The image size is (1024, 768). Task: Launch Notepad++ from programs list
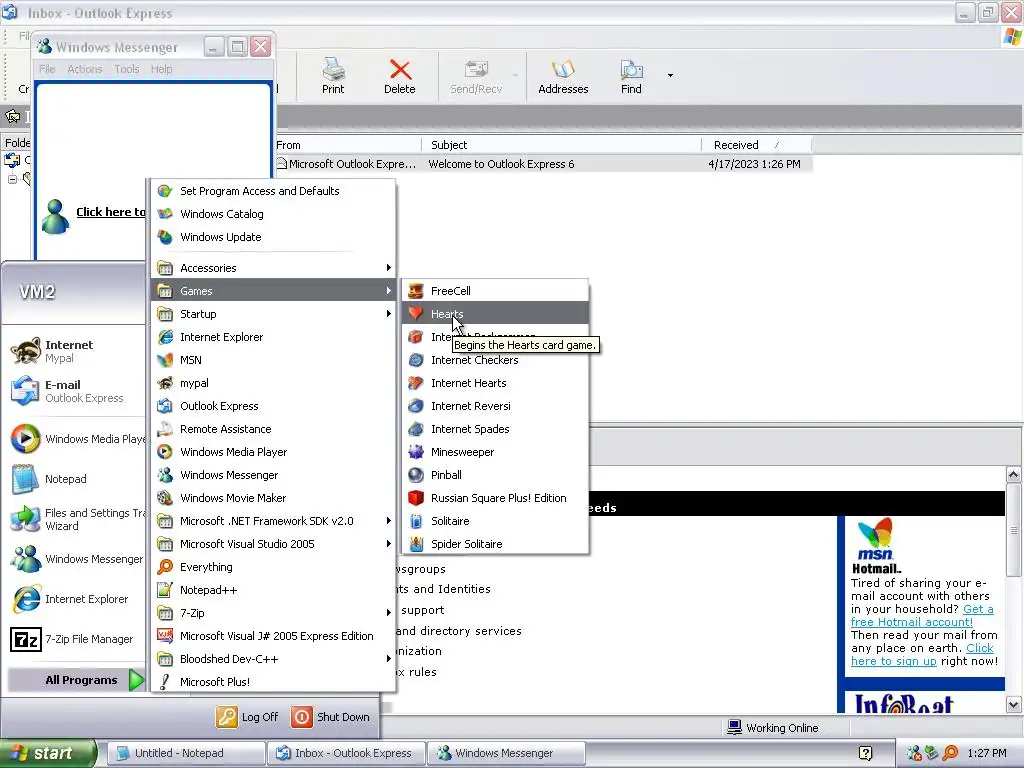tap(273, 590)
